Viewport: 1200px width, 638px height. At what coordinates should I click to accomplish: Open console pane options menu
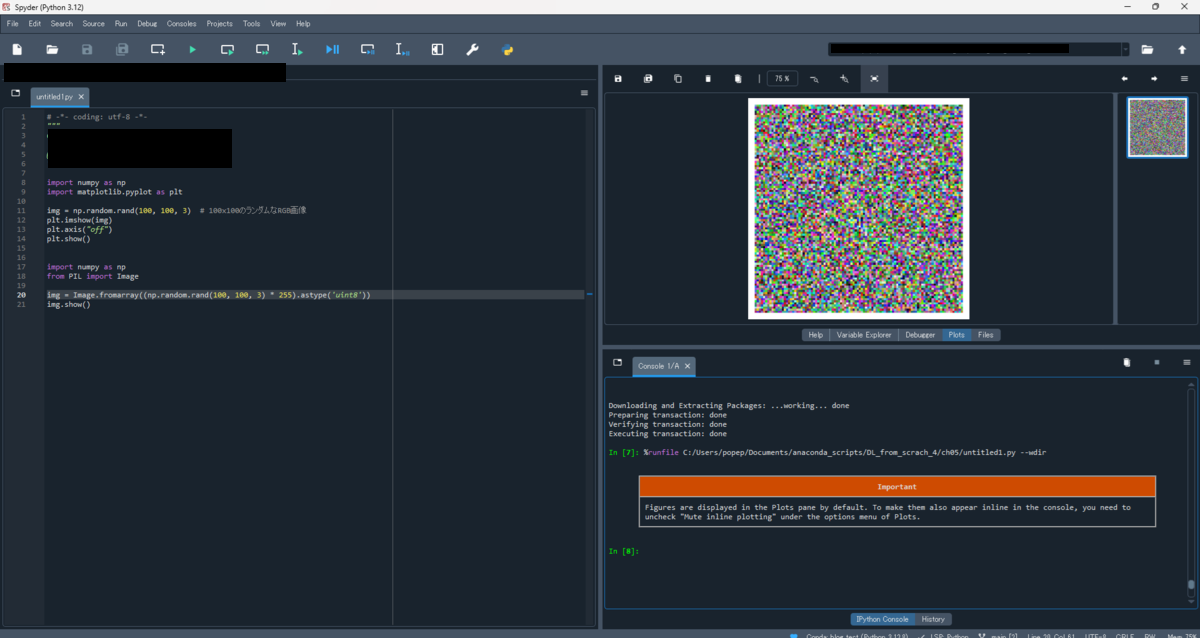point(1186,362)
